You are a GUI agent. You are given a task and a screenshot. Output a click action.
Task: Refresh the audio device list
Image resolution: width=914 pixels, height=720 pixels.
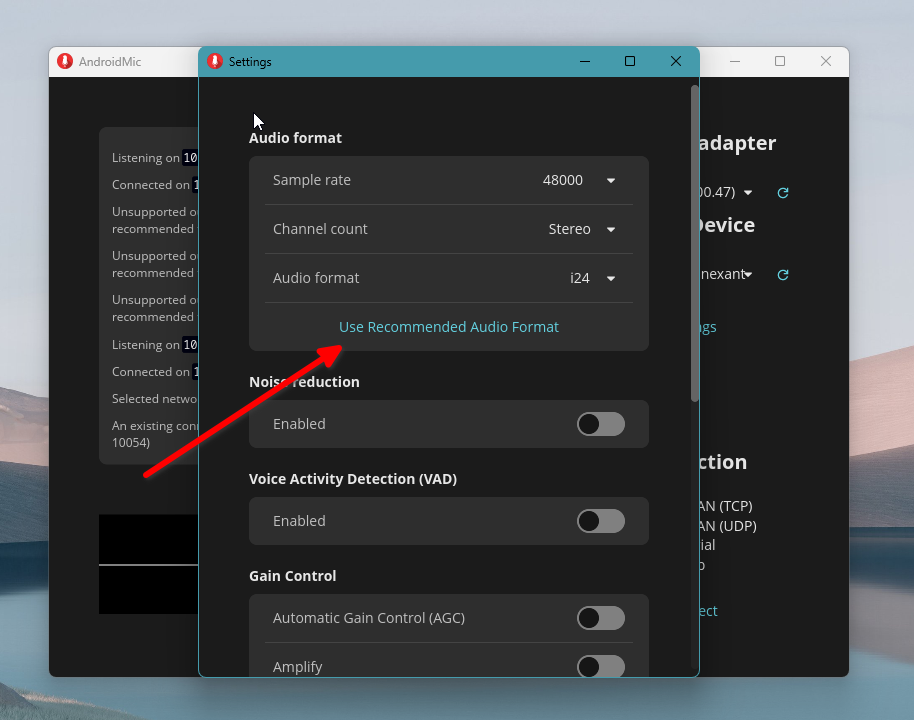[x=782, y=275]
